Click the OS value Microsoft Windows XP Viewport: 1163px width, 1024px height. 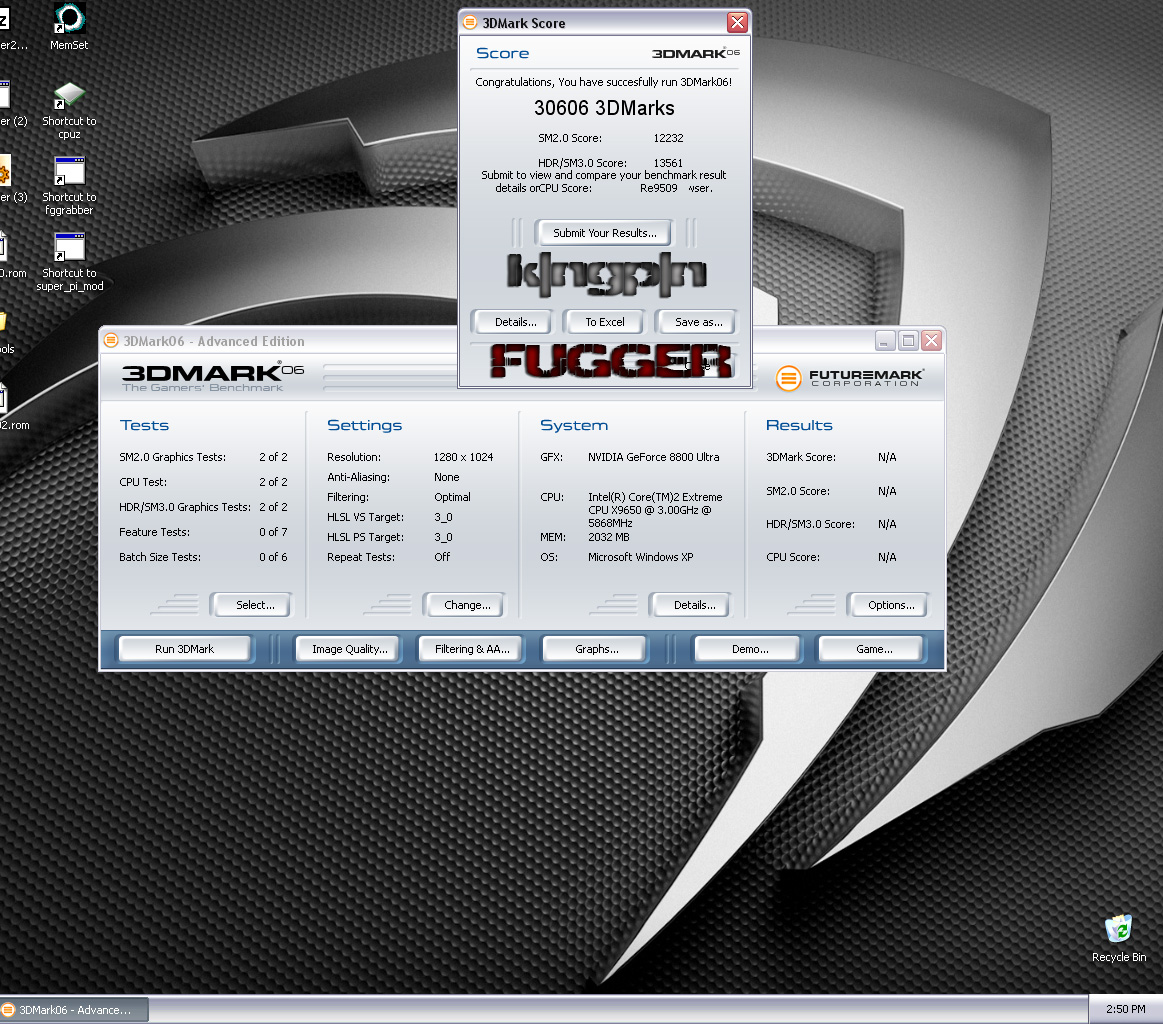tap(641, 557)
